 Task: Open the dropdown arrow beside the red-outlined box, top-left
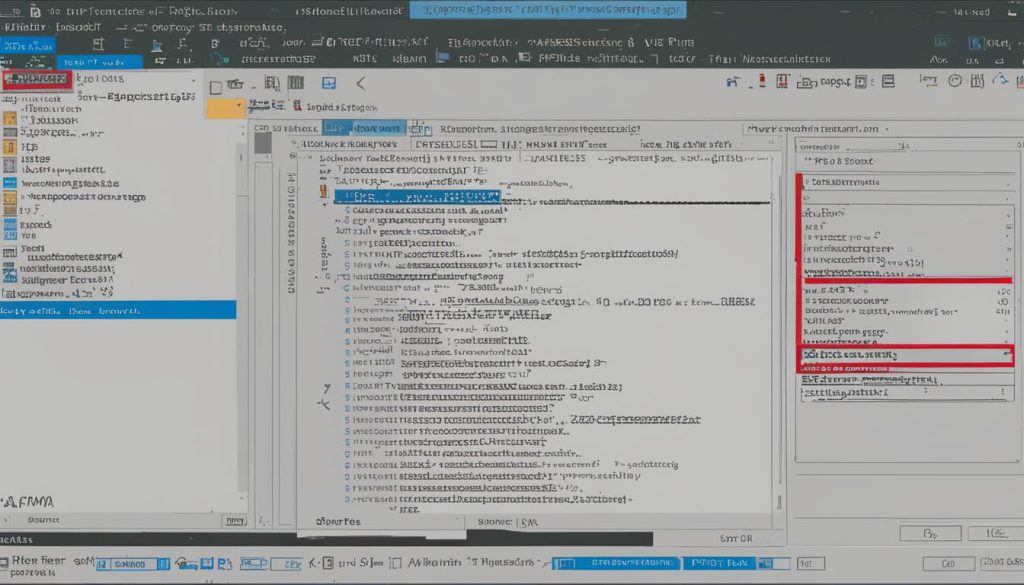[193, 80]
